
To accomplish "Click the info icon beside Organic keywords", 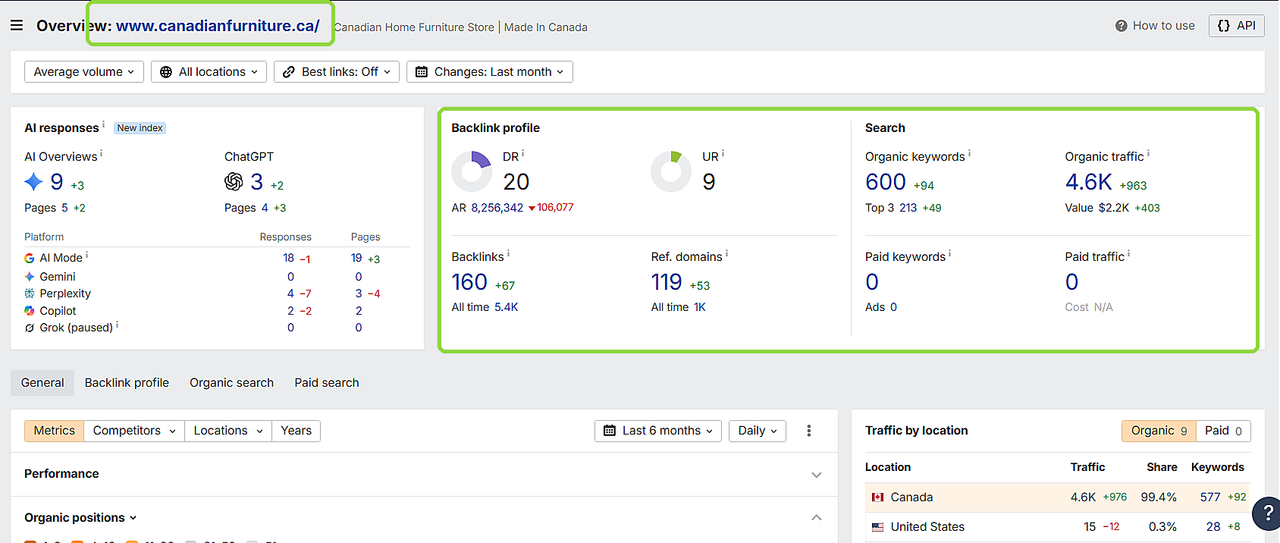I will click(x=969, y=154).
